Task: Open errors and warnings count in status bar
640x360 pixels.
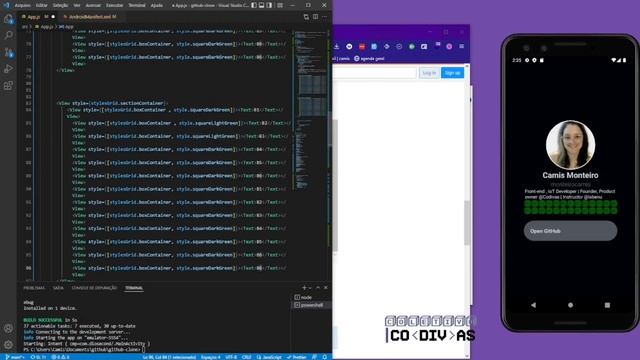Action: pyautogui.click(x=60, y=357)
